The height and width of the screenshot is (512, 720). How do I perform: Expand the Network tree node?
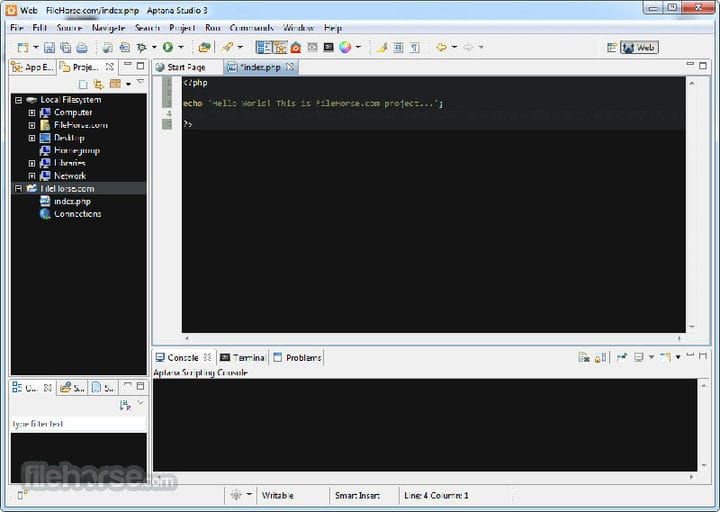32,176
